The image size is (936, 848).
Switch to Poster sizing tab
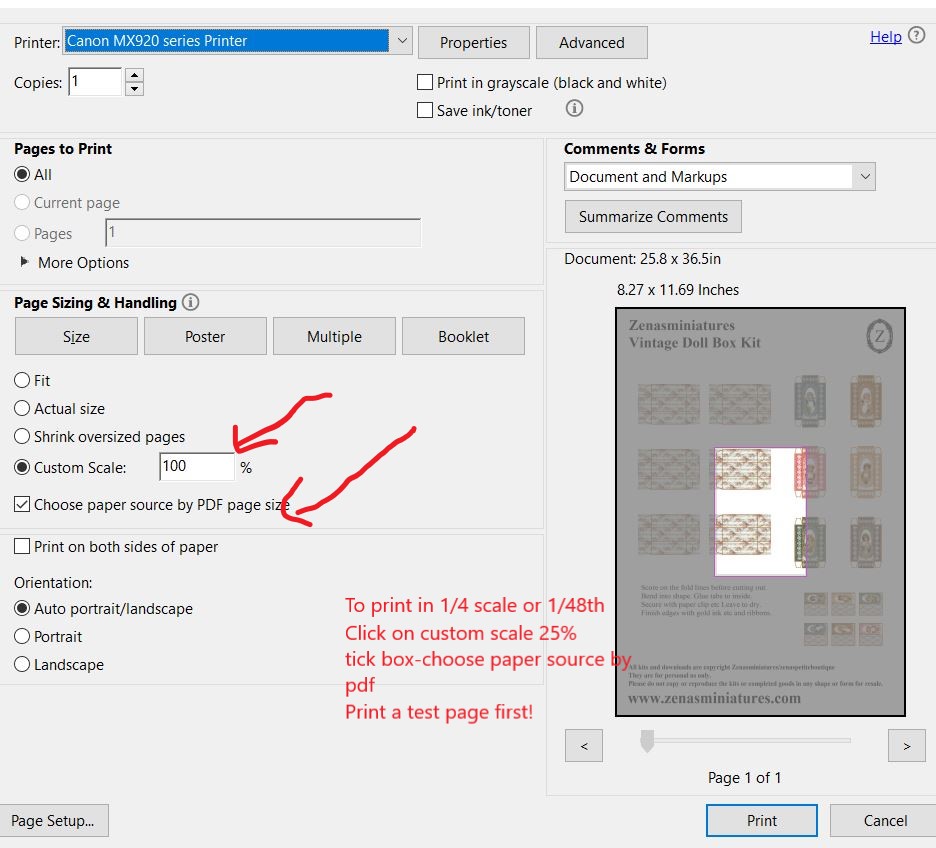point(205,337)
